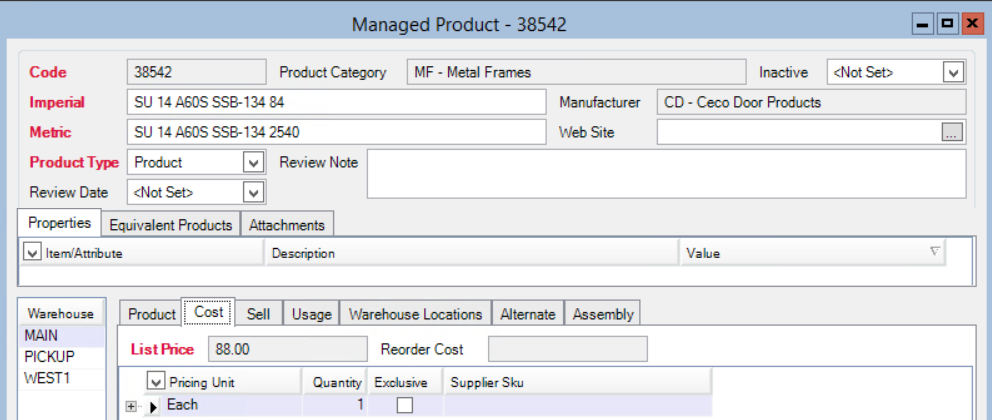Select the Sell tab
Viewport: 992px width, 420px height.
coord(258,314)
